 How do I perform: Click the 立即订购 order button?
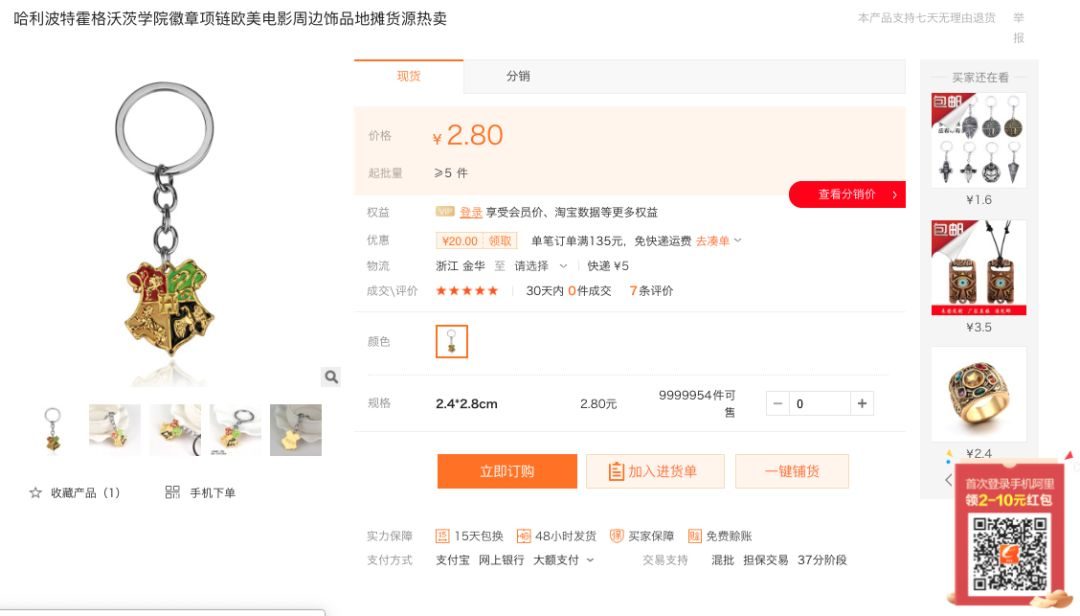click(507, 471)
